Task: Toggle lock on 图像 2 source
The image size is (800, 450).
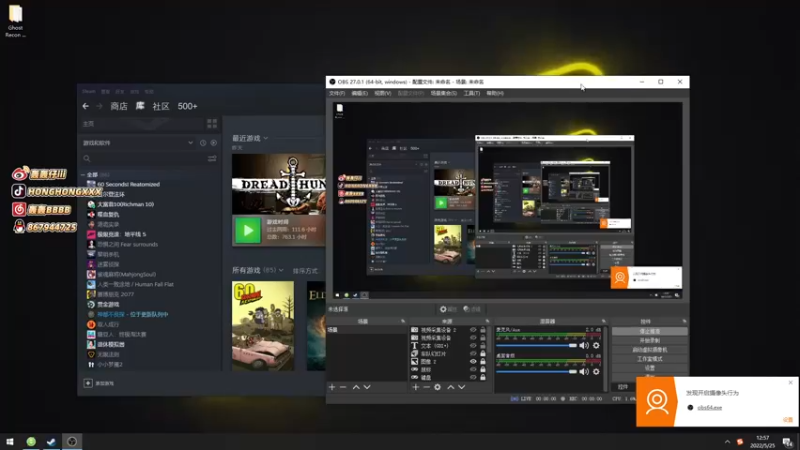Action: pyautogui.click(x=483, y=362)
